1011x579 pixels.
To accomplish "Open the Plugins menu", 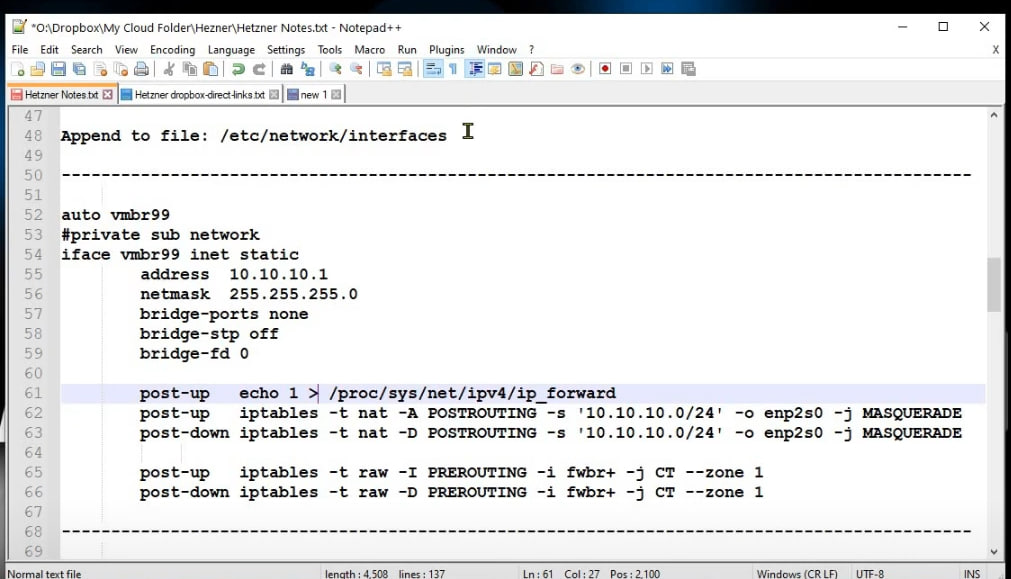I will coord(447,50).
